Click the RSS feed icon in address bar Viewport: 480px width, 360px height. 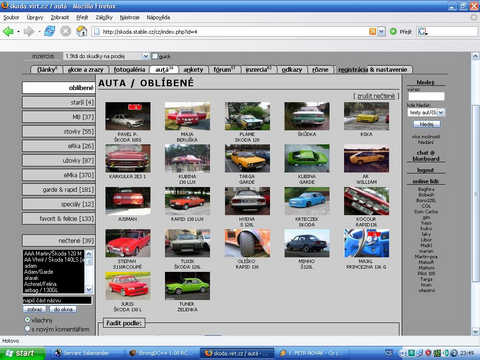point(372,32)
